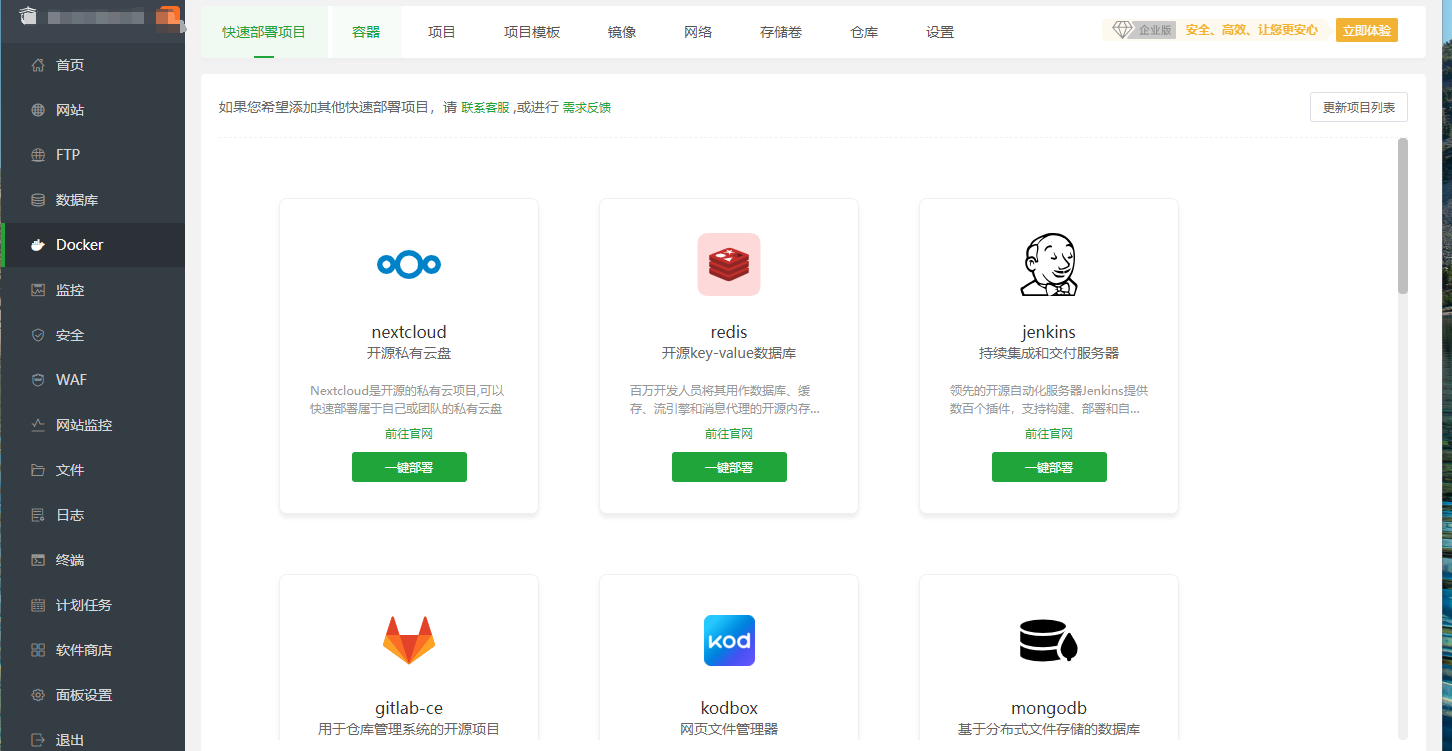Click the 网页文件管理器 subtitle text
This screenshot has width=1452, height=751.
pyautogui.click(x=729, y=729)
